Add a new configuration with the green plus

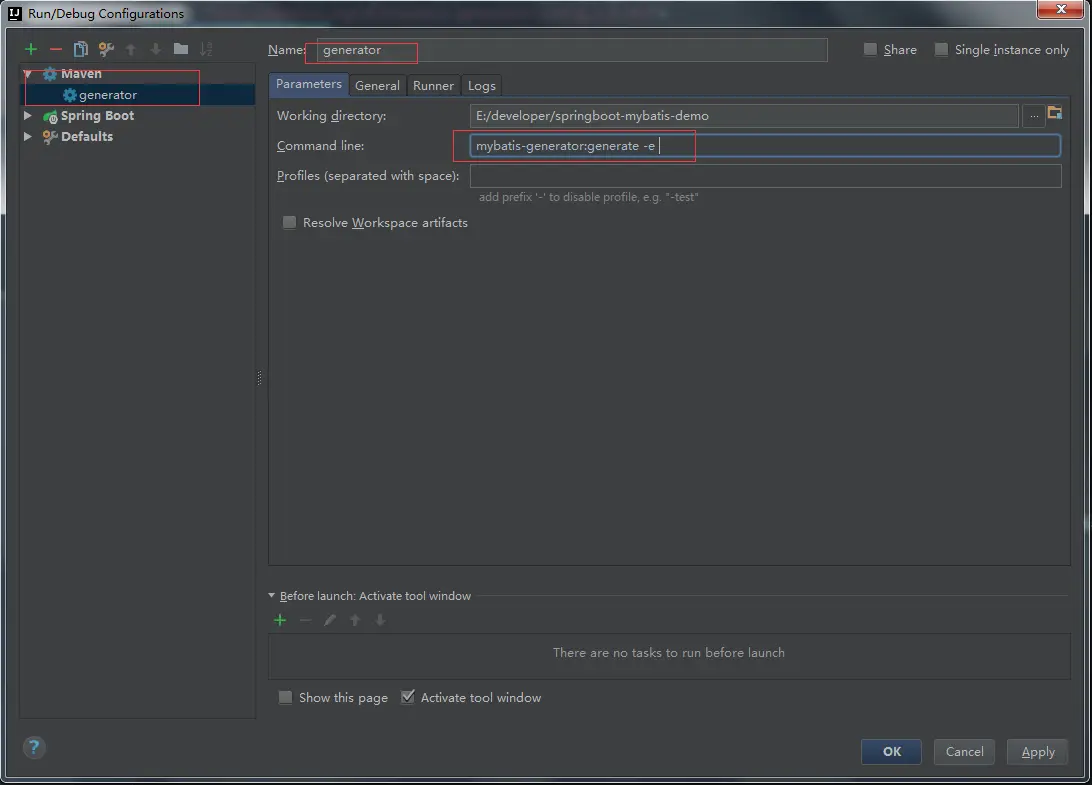[x=31, y=49]
